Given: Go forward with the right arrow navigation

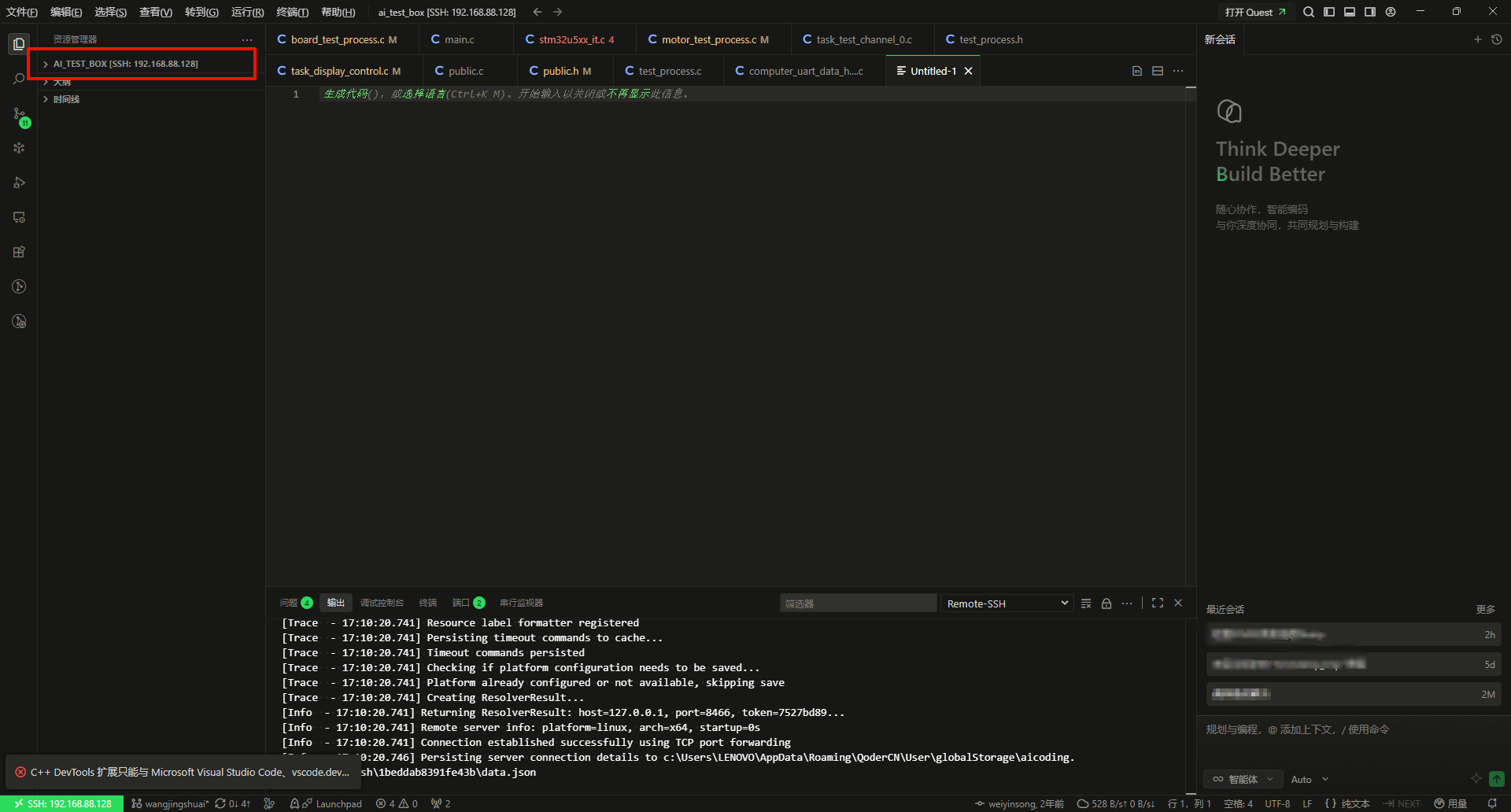Looking at the screenshot, I should point(558,12).
